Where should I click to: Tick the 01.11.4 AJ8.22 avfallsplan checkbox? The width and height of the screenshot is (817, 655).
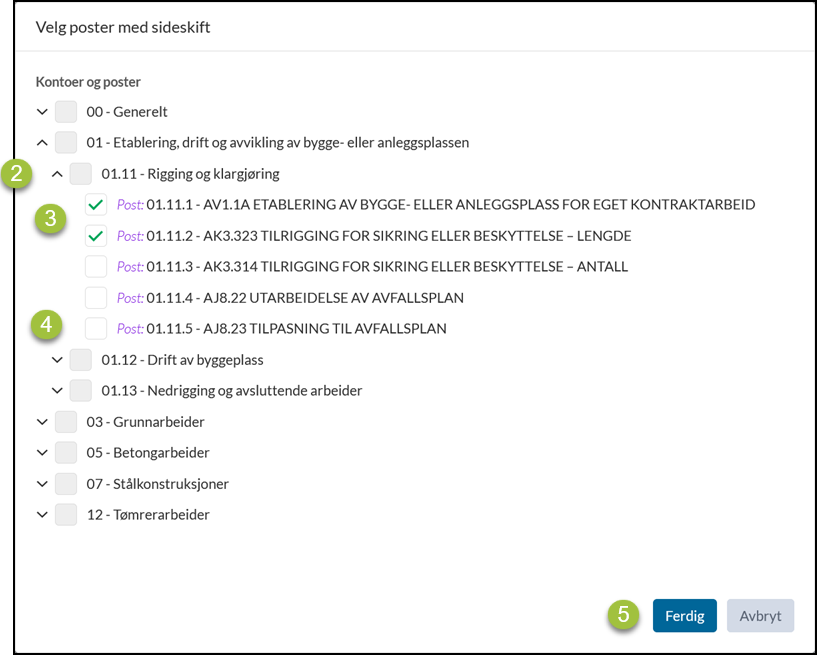[x=96, y=298]
